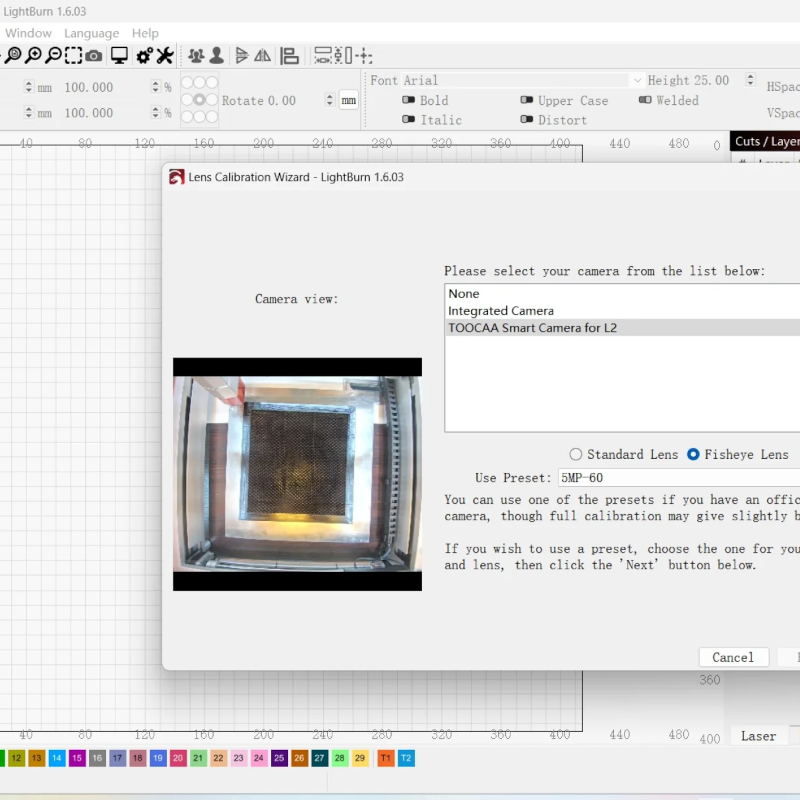
Task: Click the Zoom In magnifier icon
Action: (33, 55)
